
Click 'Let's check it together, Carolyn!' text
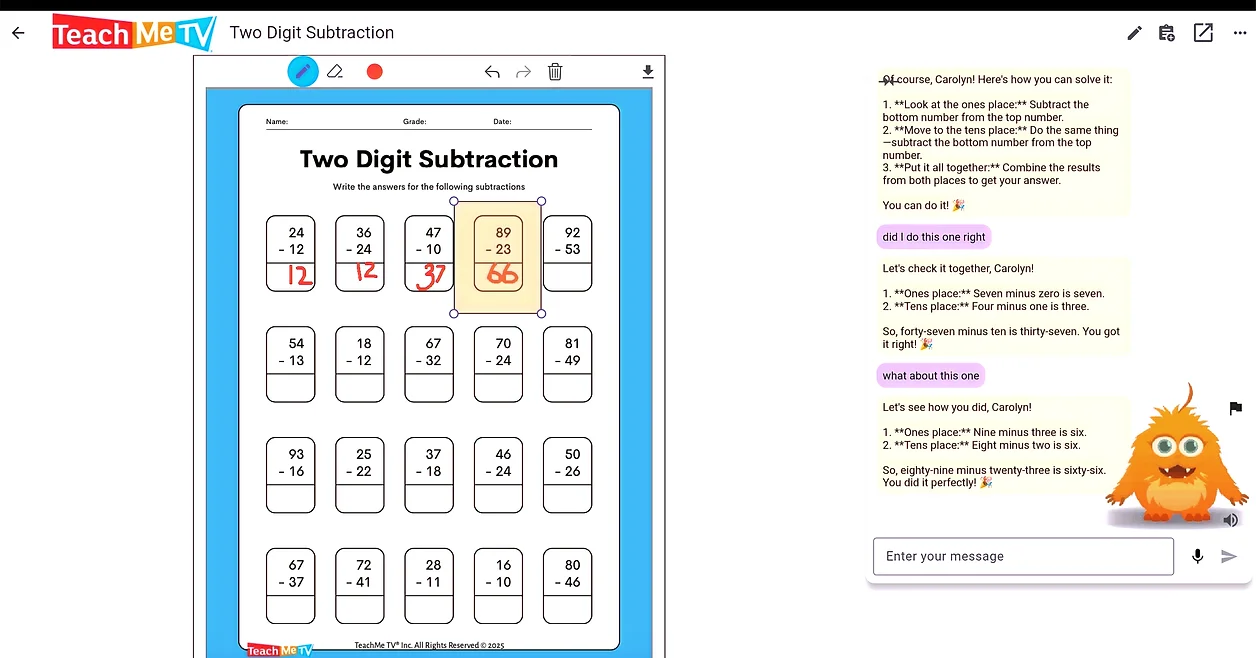[958, 268]
